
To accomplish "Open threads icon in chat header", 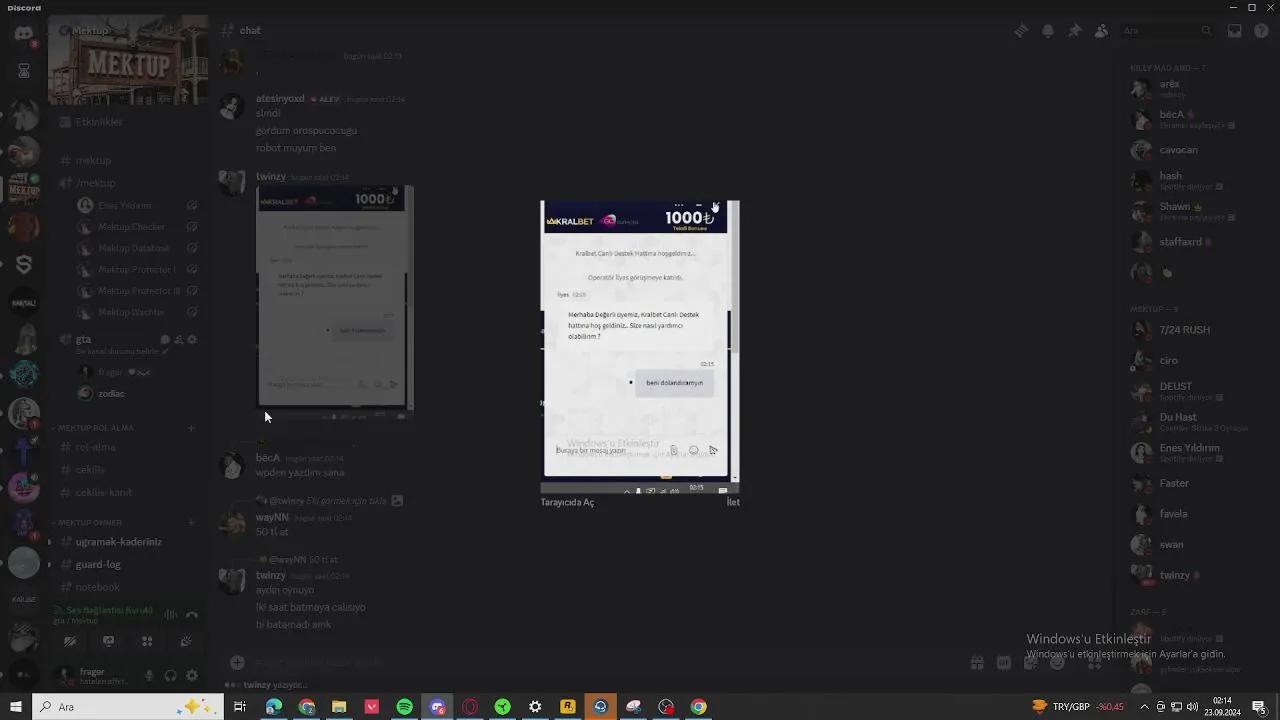I will point(1021,31).
